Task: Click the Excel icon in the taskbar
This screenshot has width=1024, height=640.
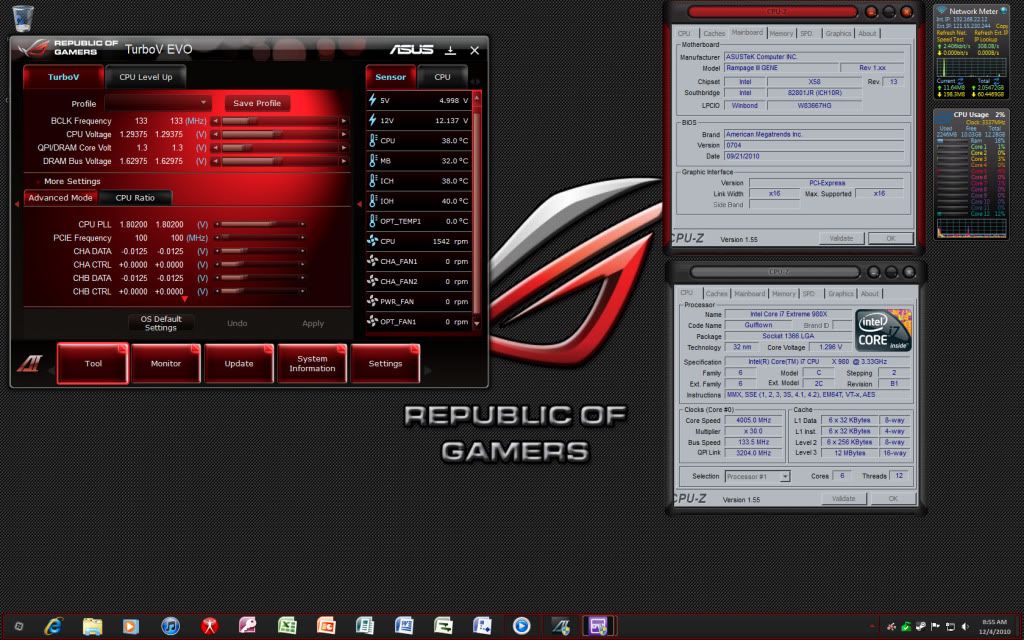Action: (287, 626)
